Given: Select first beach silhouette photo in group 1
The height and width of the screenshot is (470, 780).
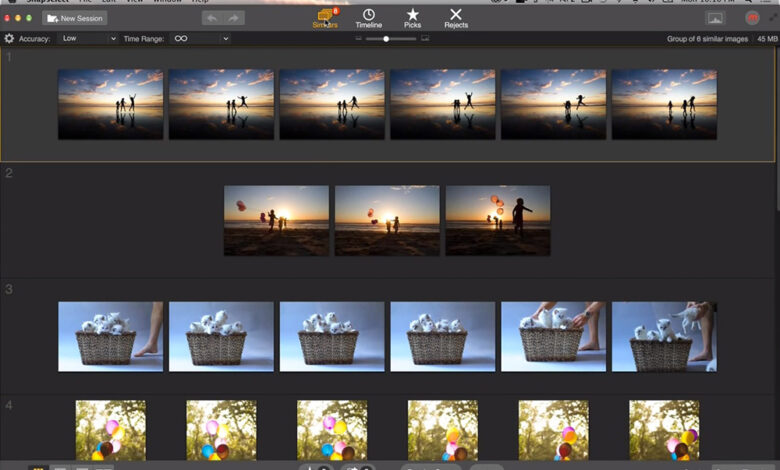Looking at the screenshot, I should (110, 104).
